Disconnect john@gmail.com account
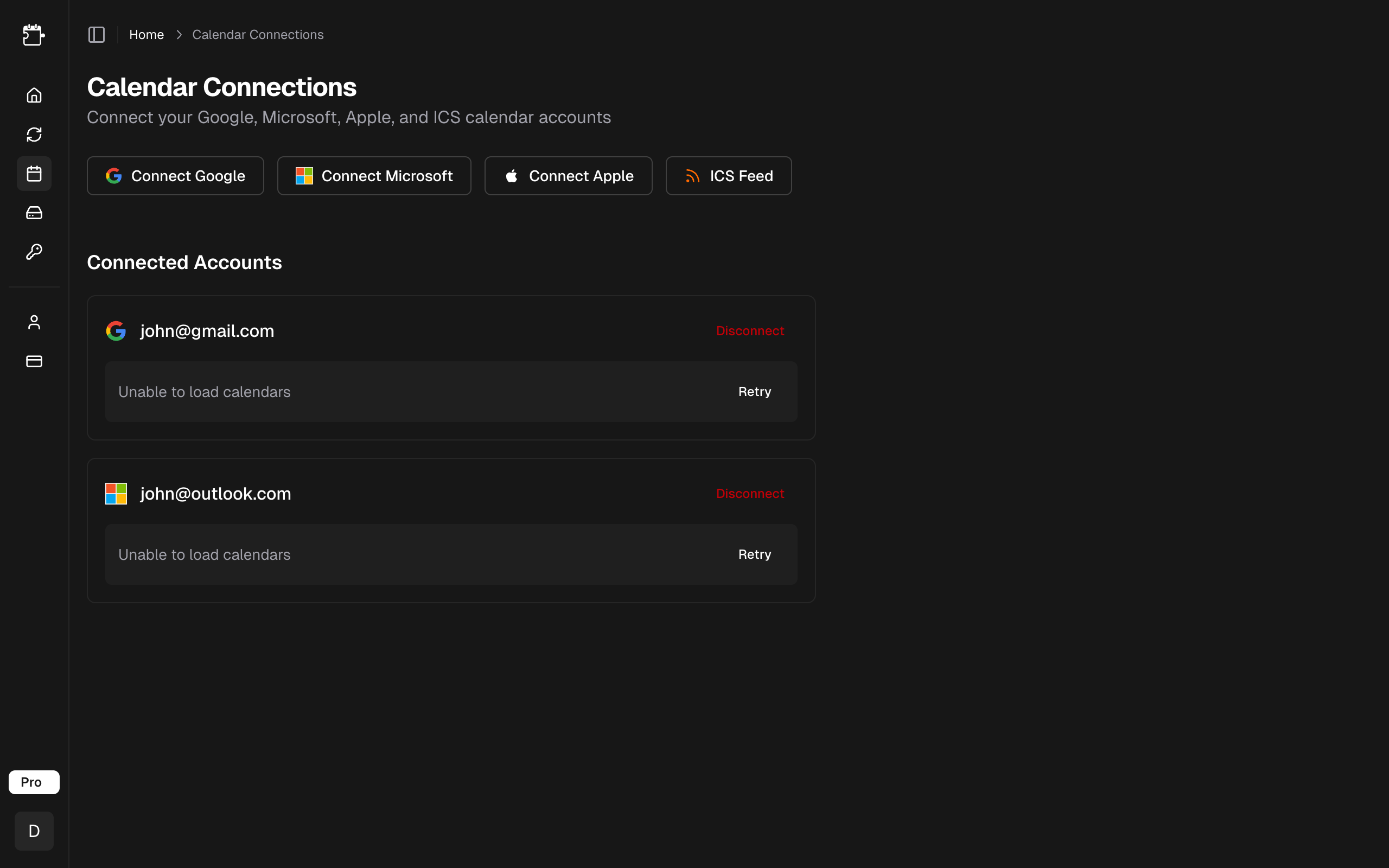The height and width of the screenshot is (868, 1389). coord(750,330)
